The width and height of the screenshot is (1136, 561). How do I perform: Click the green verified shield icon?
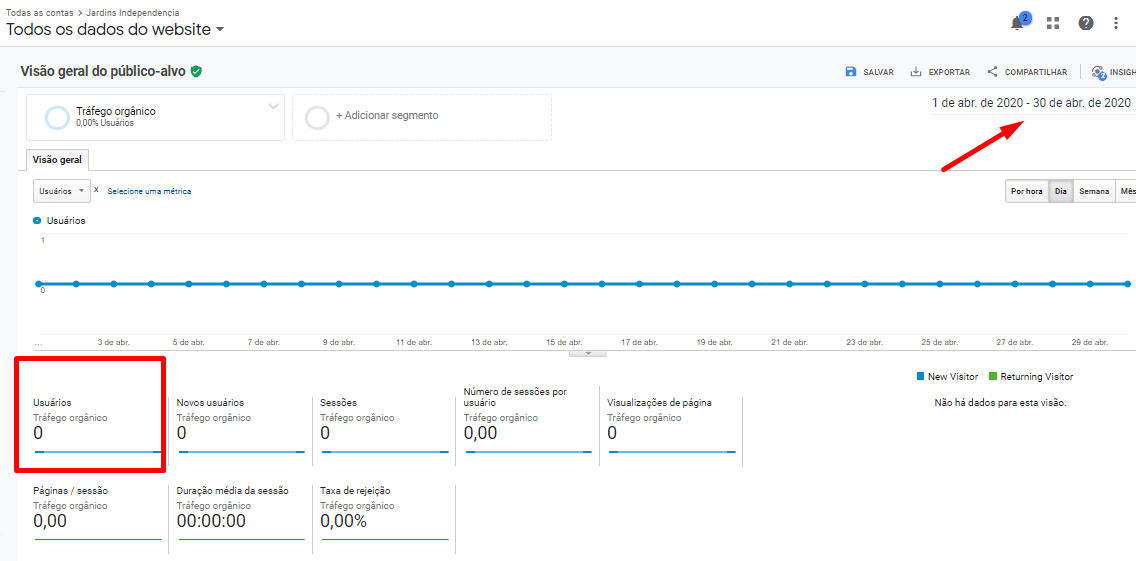tap(197, 72)
